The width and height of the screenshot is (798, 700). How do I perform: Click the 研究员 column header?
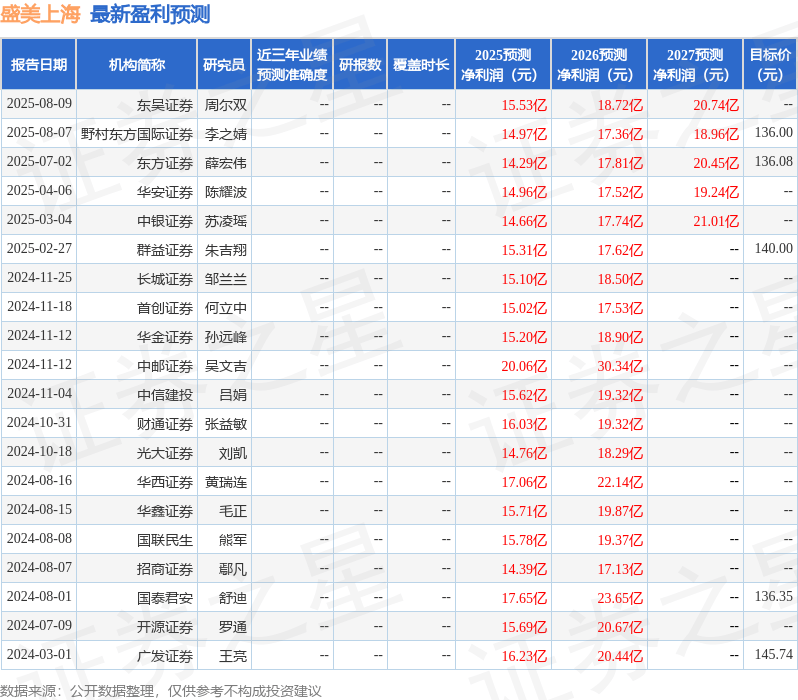224,65
